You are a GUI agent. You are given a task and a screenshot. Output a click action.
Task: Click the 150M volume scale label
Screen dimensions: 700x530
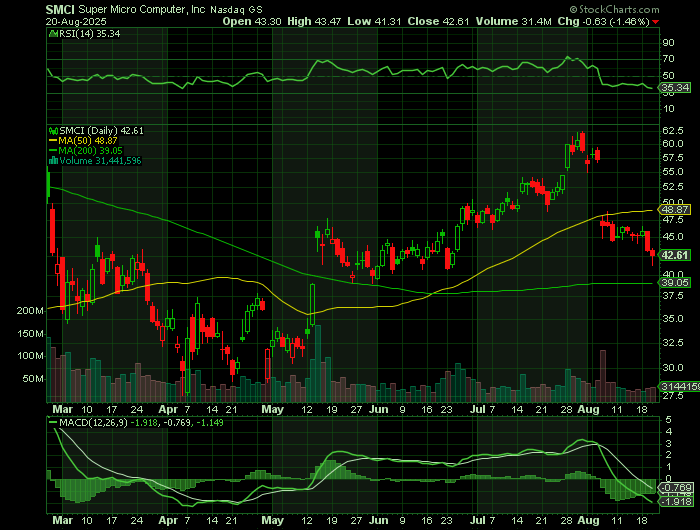tap(30, 334)
